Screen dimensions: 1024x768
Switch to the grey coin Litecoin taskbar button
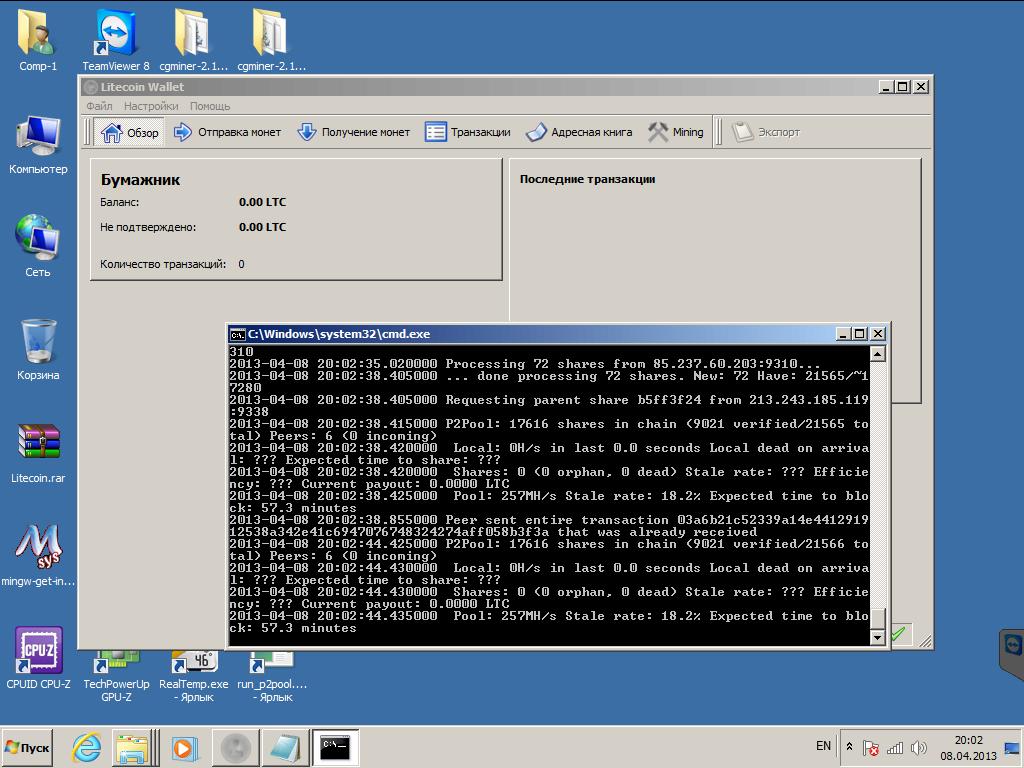[236, 747]
